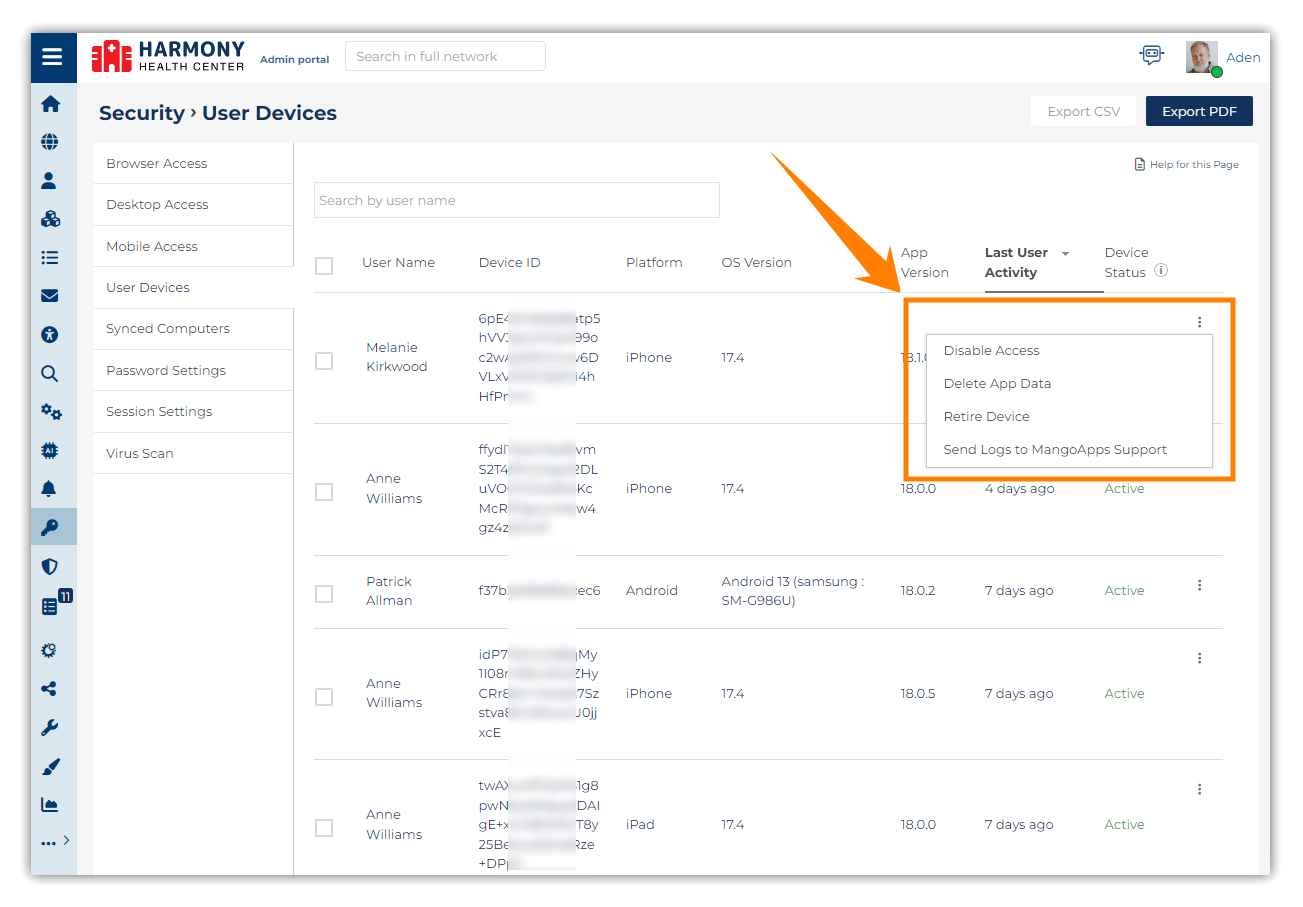Choose Disable Access from the context menu

coord(991,351)
